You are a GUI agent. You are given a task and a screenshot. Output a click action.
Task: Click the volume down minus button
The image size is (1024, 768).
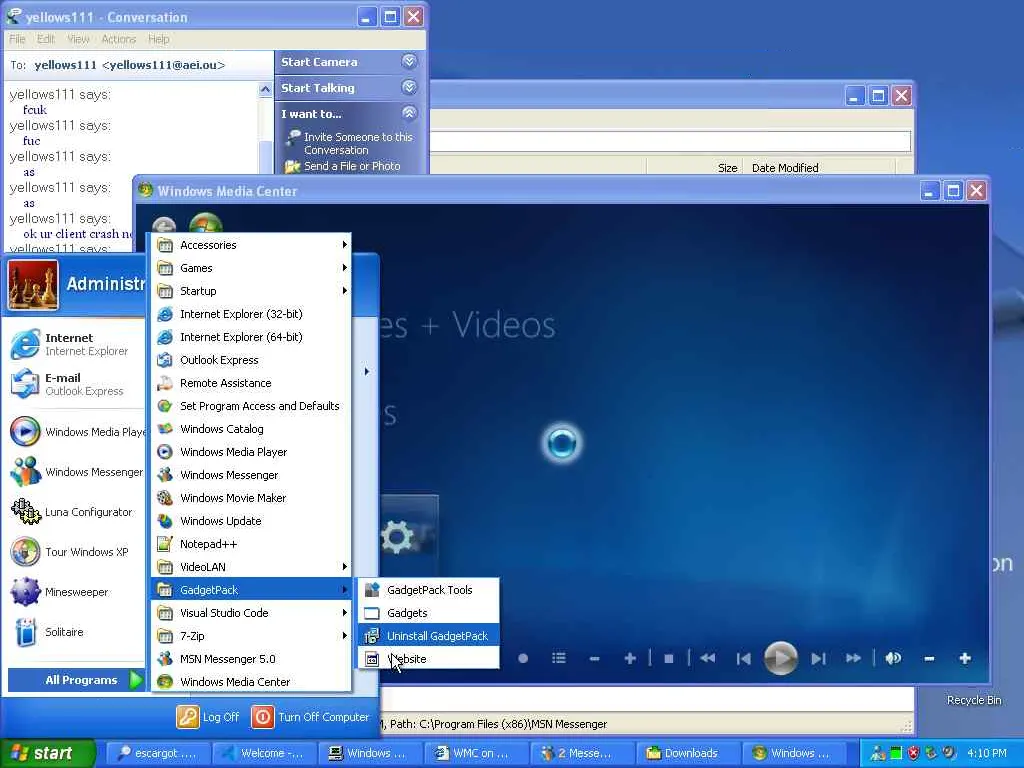[x=929, y=658]
